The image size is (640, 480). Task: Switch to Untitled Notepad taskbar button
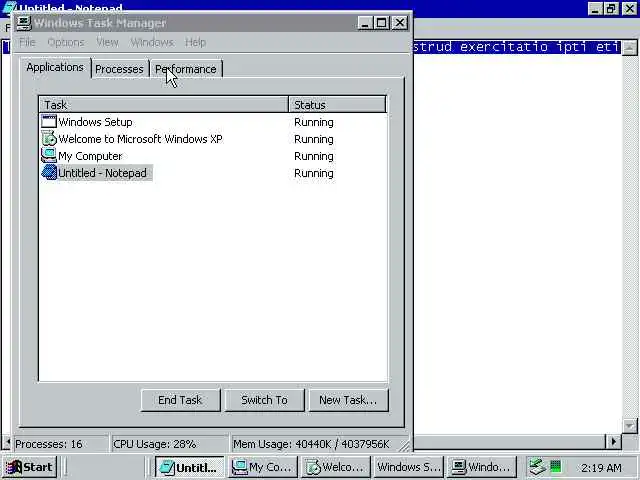[189, 467]
